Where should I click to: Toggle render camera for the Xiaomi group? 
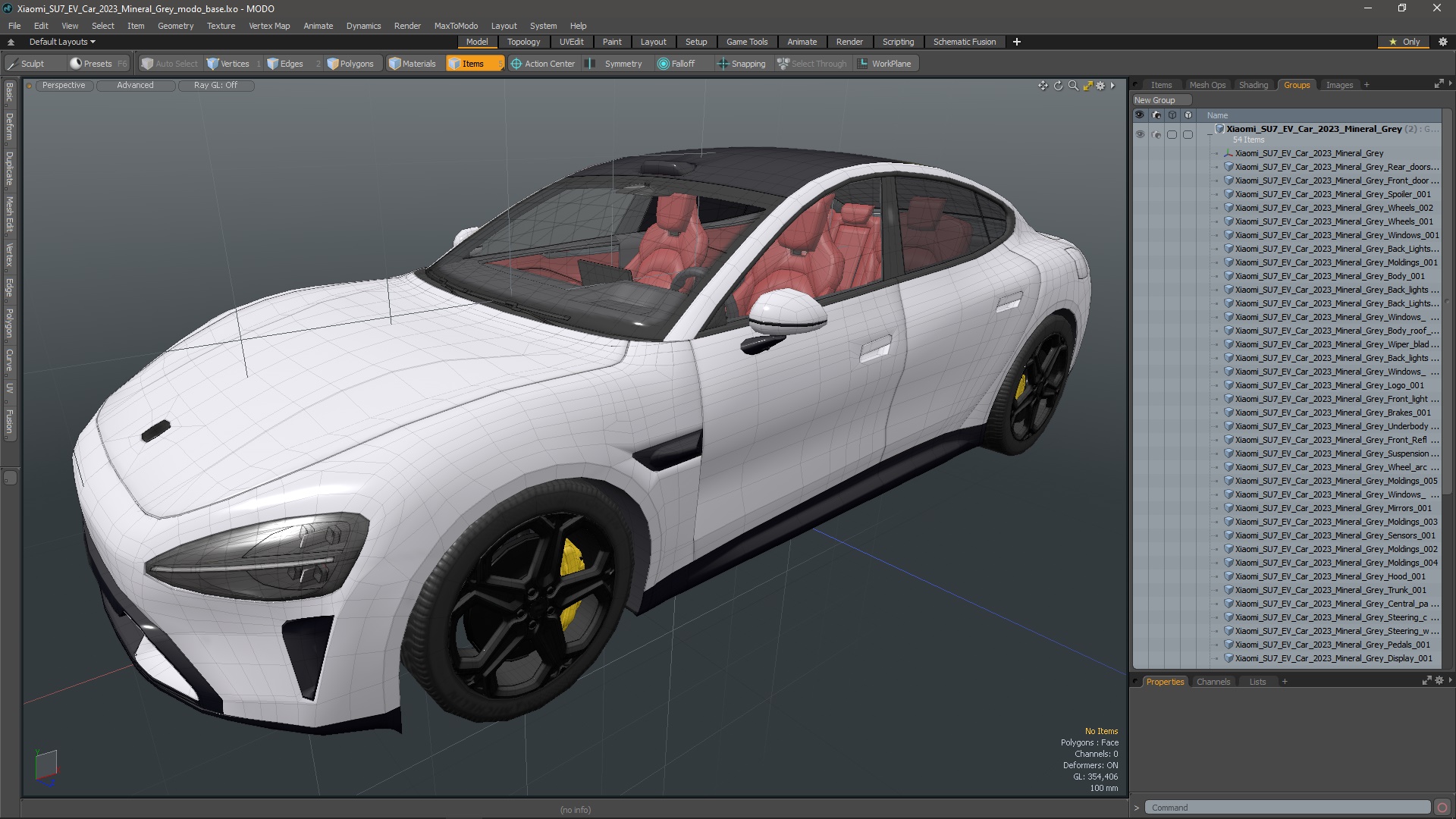click(x=1156, y=134)
